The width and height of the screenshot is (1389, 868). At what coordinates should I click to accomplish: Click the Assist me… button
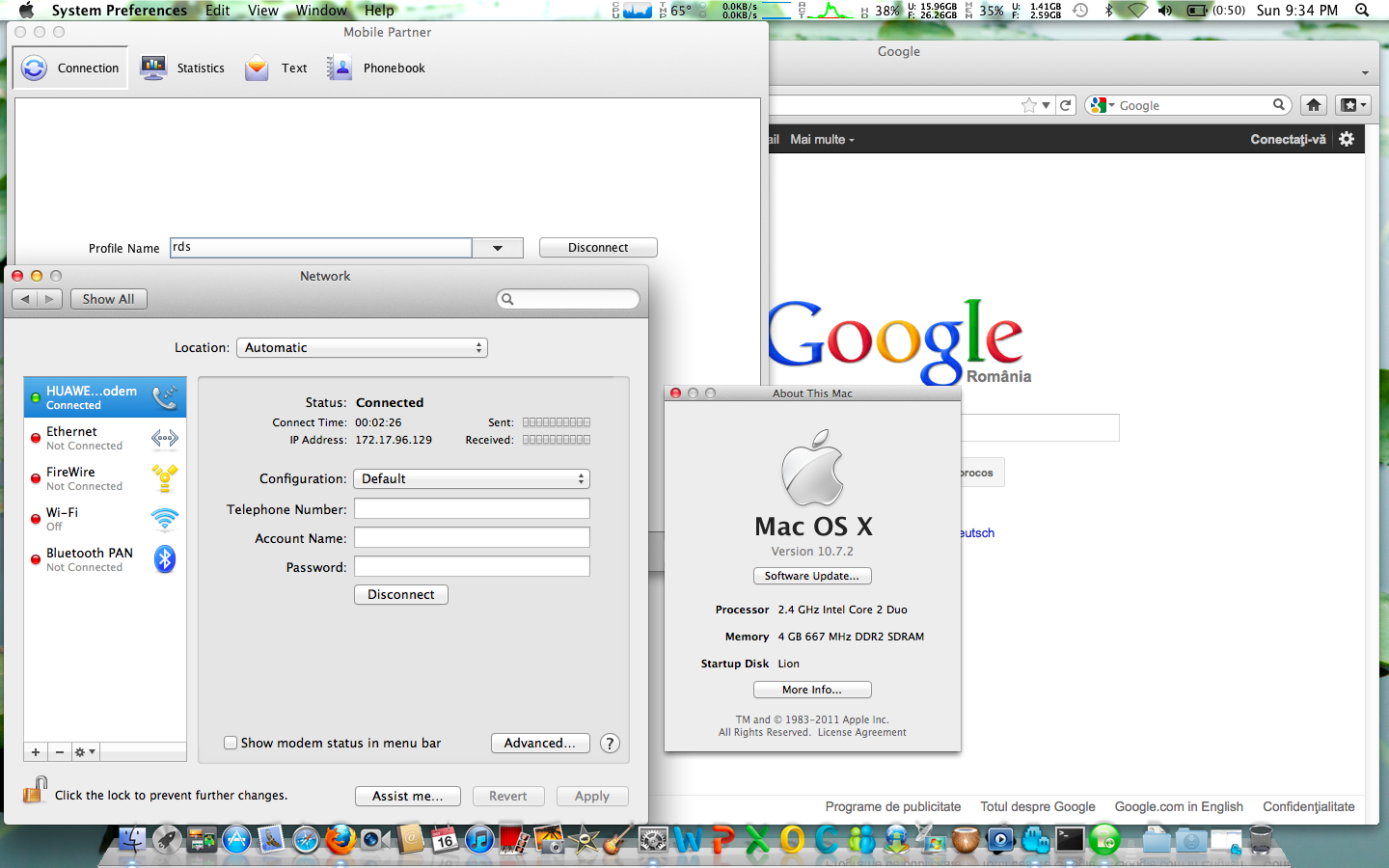[x=407, y=796]
